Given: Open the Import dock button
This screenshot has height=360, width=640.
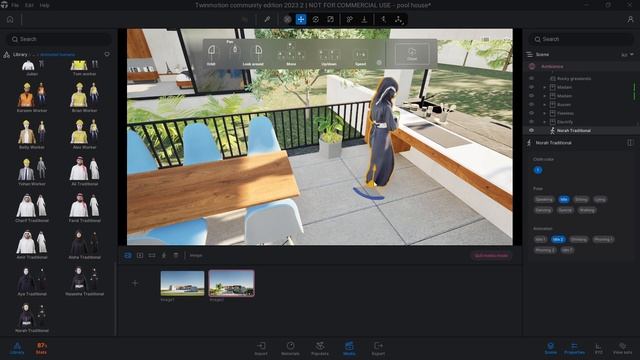Looking at the screenshot, I should point(261,348).
